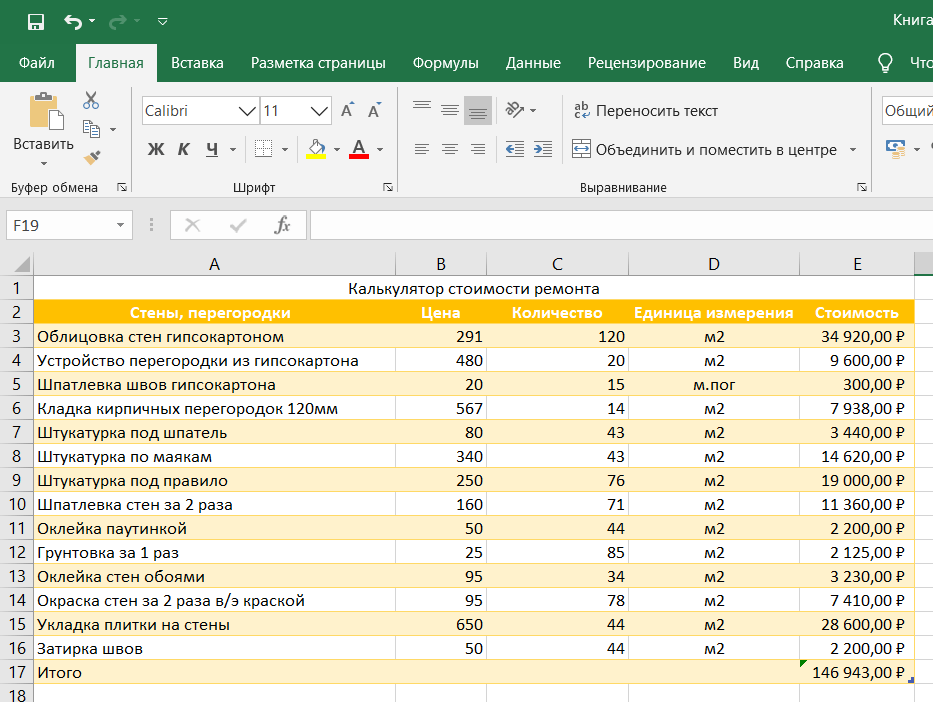Toggle Bold formatting (Ж)
Viewport: 933px width, 702px height.
[x=156, y=150]
